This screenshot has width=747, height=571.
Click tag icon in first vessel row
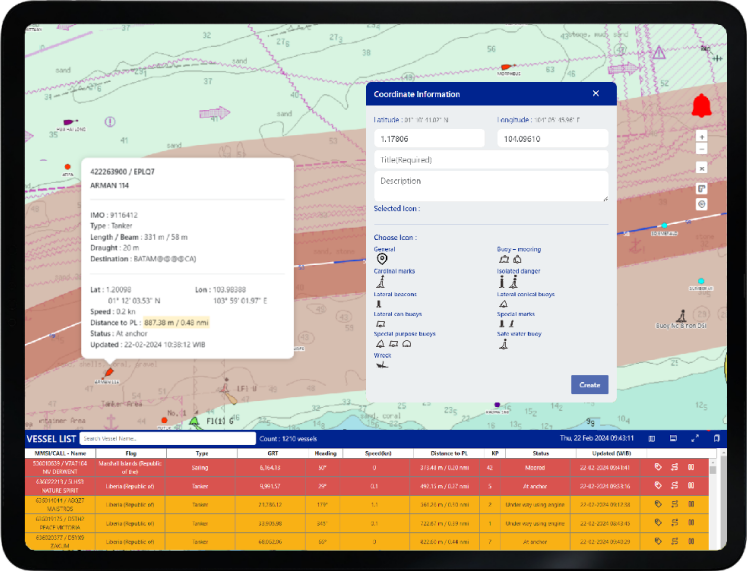tap(658, 466)
